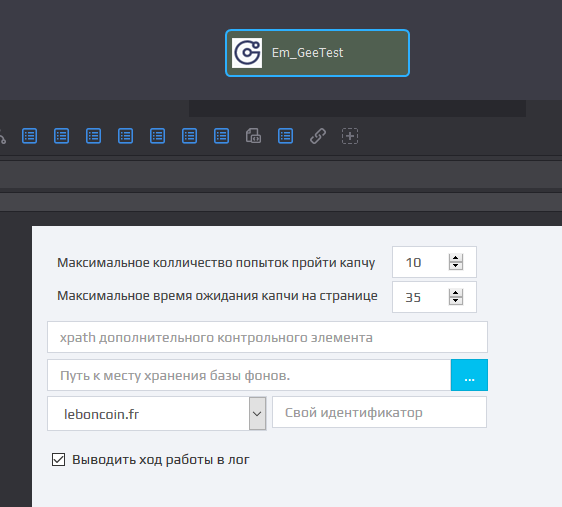Click the 'Путь к месту хранения базы фонов' field
The height and width of the screenshot is (507, 562).
(249, 375)
